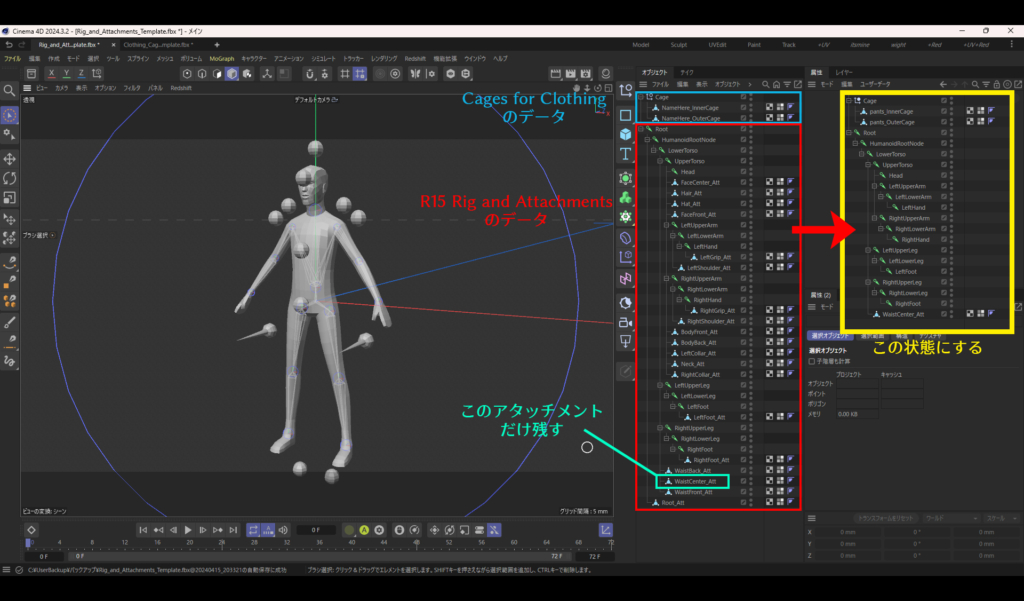This screenshot has height=601, width=1024.
Task: Toggle visibility dot next to the Head object
Action: pyautogui.click(x=750, y=172)
